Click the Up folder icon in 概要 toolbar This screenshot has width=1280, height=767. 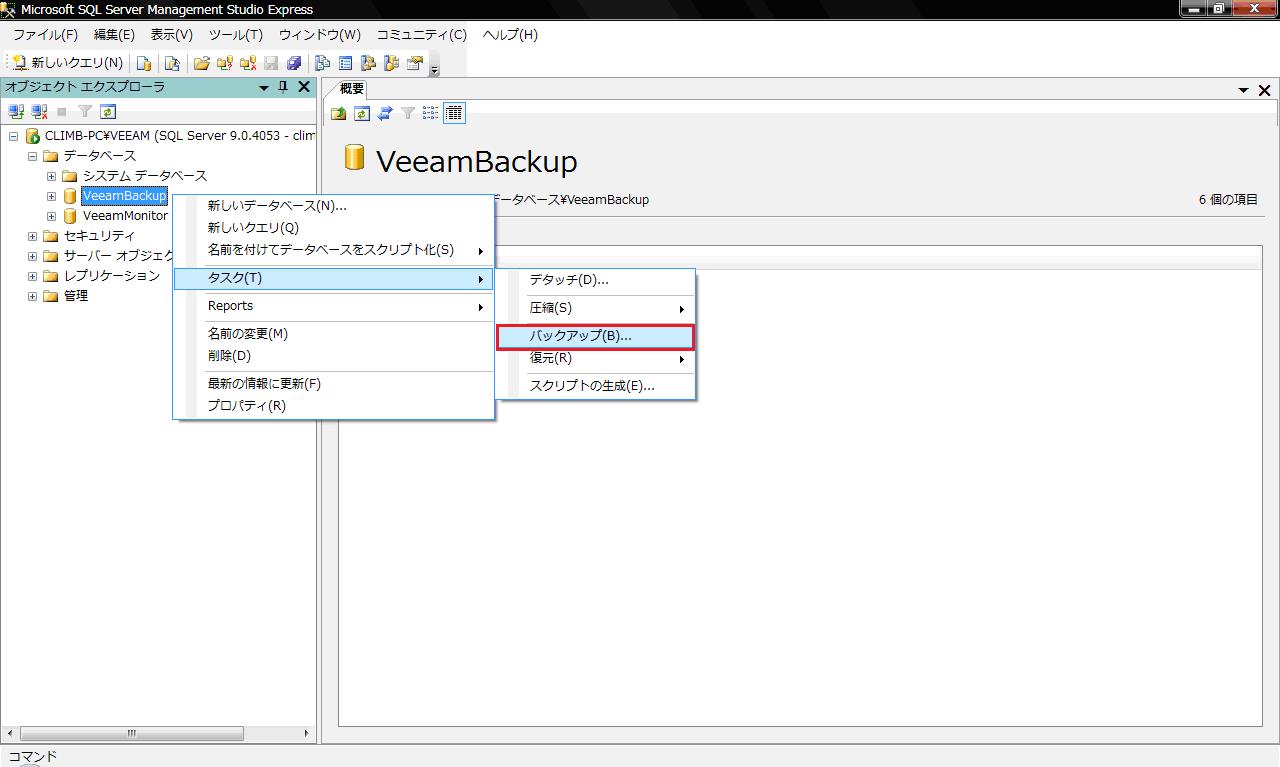339,113
